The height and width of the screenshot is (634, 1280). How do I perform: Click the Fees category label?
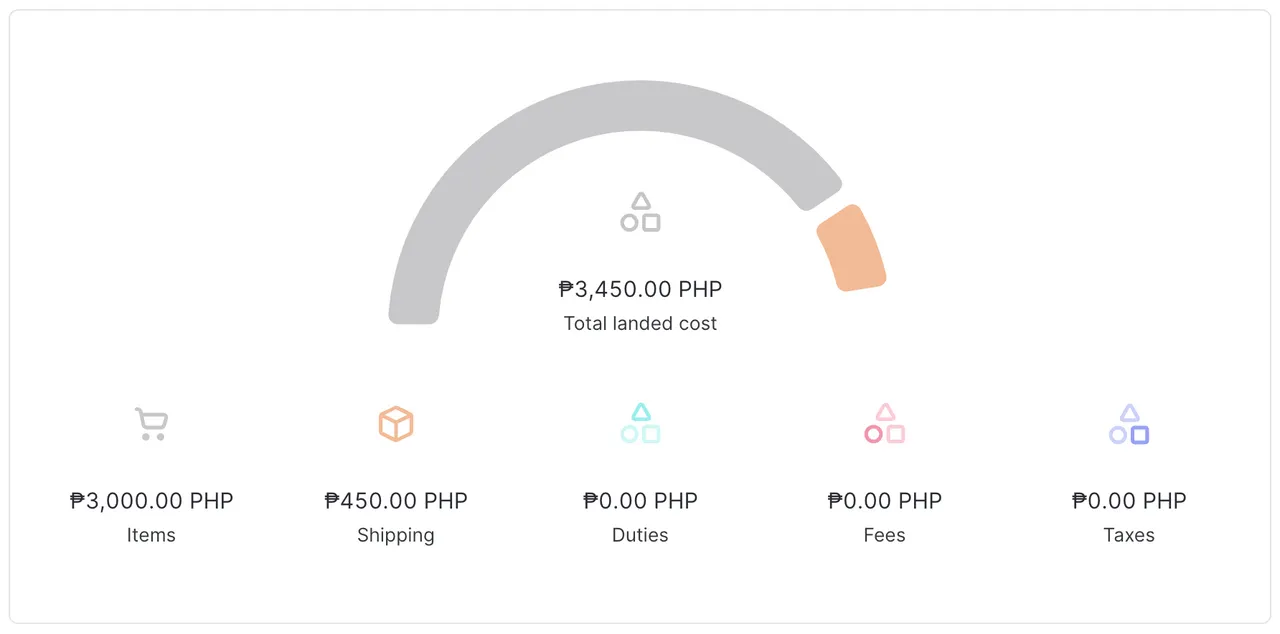point(884,535)
